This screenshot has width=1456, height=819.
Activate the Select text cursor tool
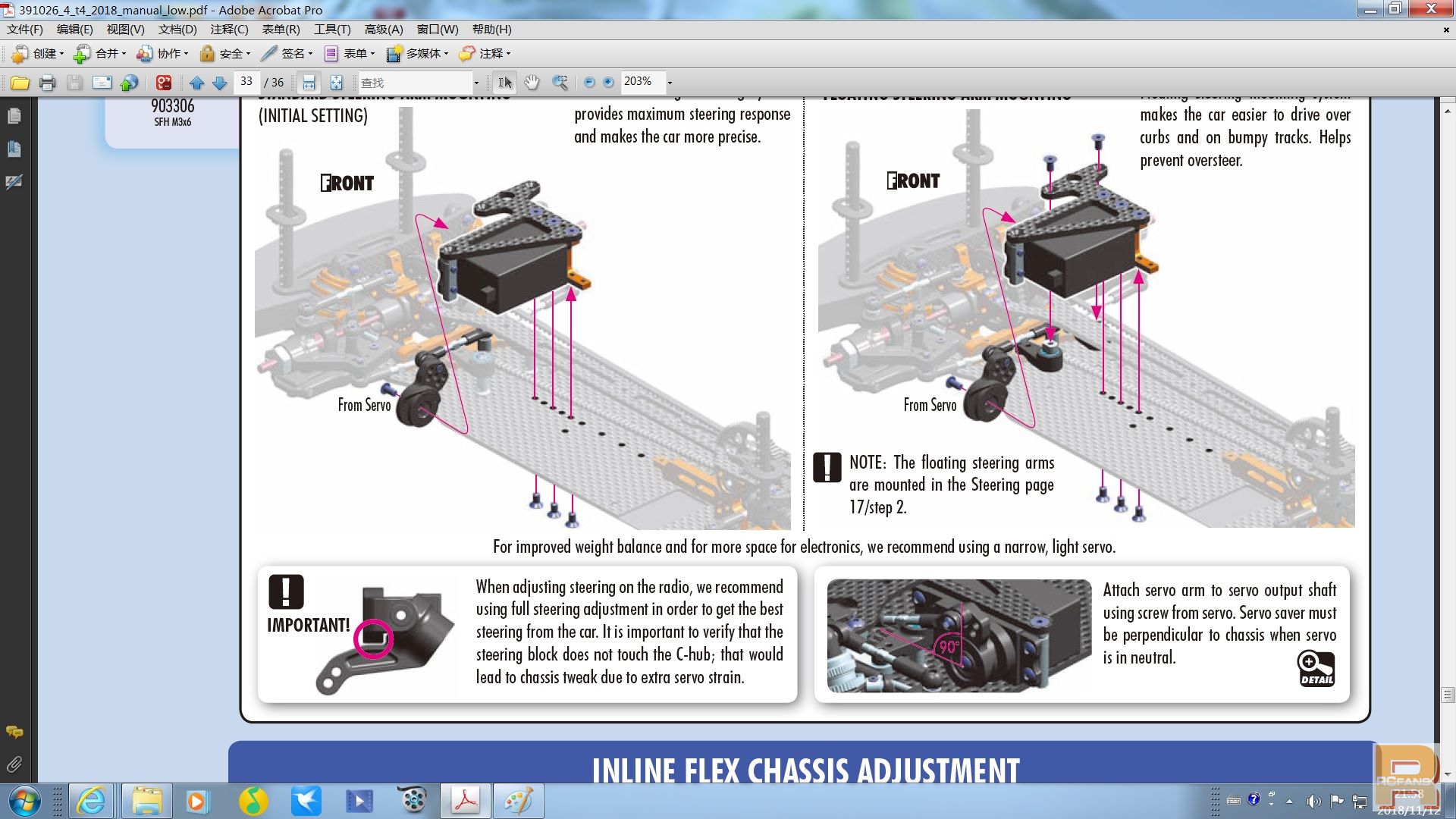505,83
